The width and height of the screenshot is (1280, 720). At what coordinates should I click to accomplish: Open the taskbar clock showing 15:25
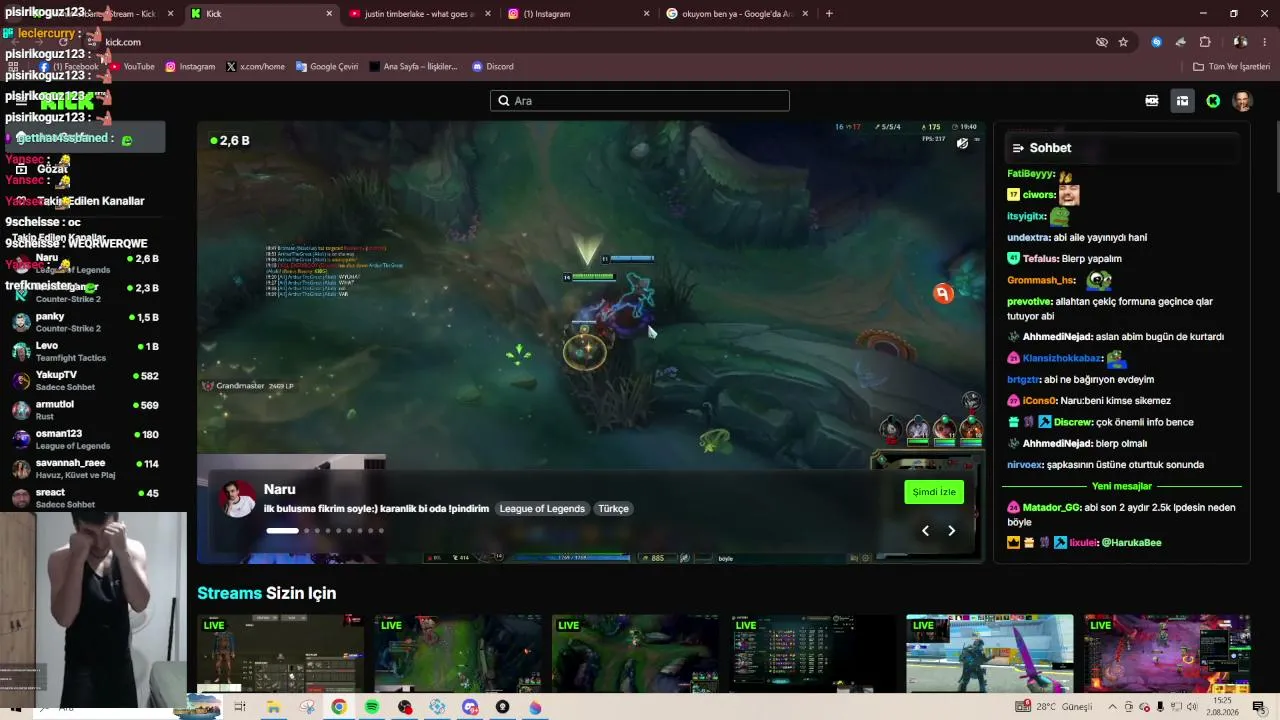(1222, 707)
